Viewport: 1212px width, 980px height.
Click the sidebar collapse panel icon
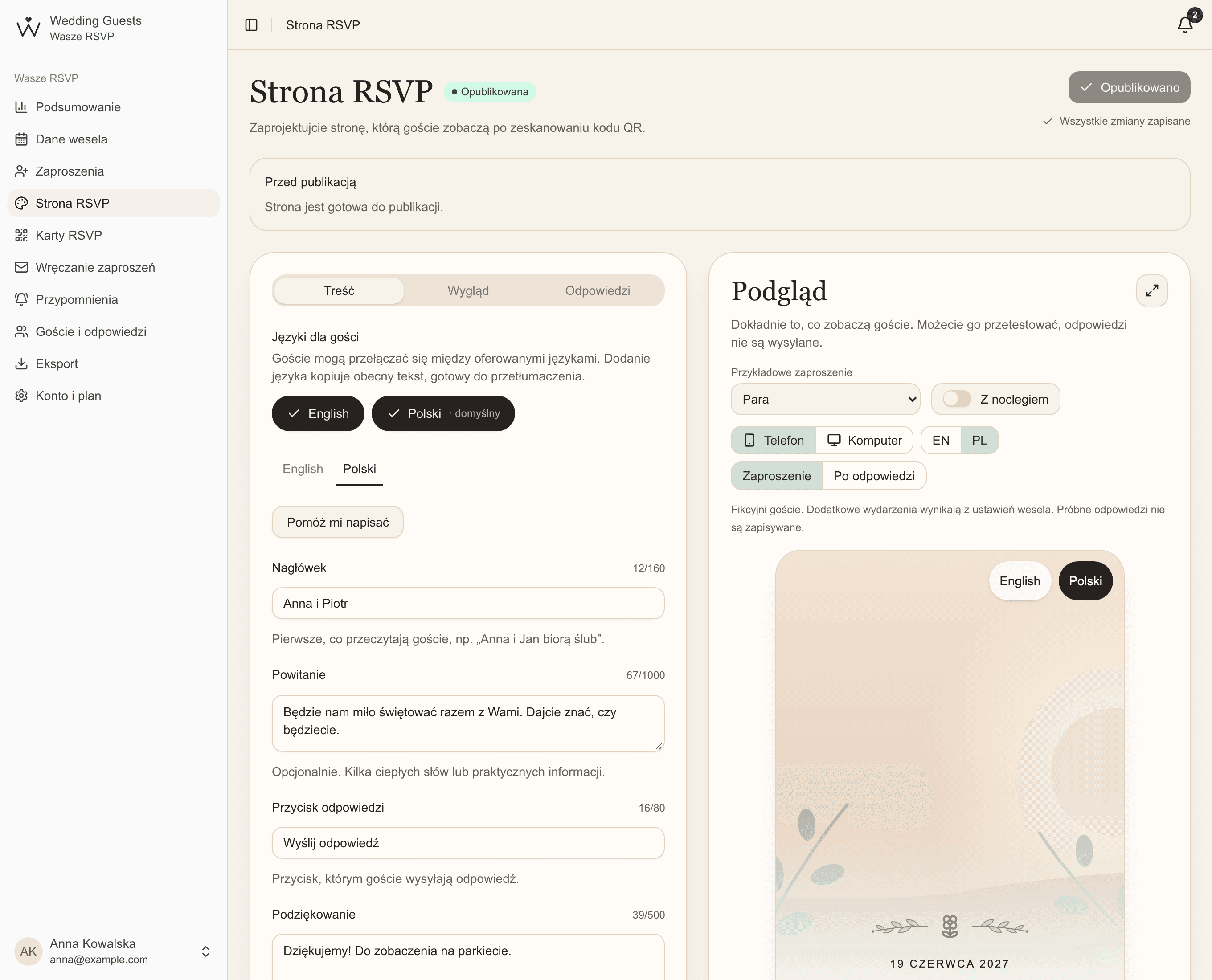pyautogui.click(x=251, y=25)
